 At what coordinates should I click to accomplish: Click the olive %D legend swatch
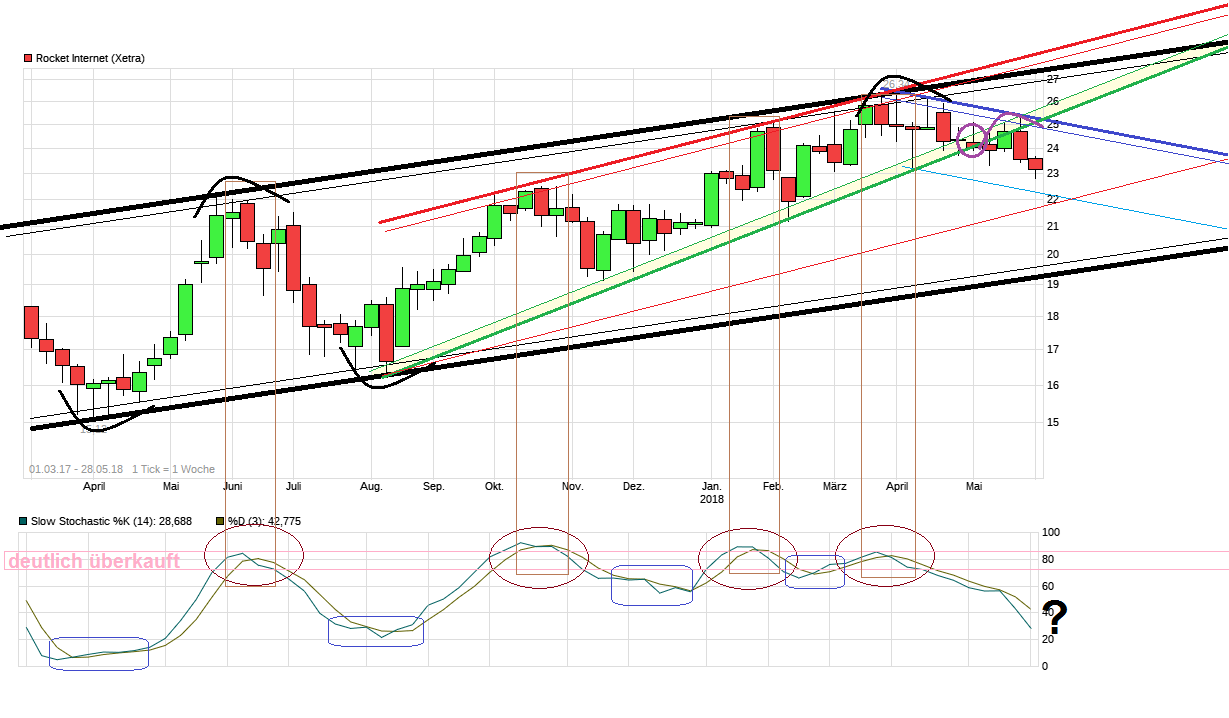pos(220,521)
